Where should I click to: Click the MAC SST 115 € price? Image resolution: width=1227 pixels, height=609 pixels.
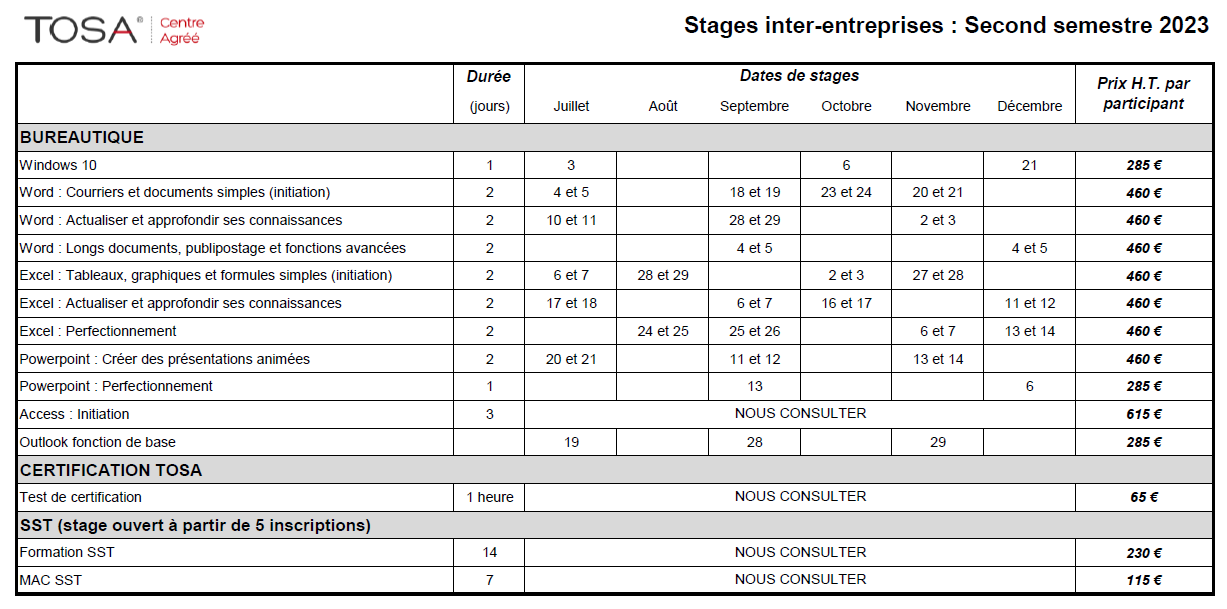[x=1144, y=580]
